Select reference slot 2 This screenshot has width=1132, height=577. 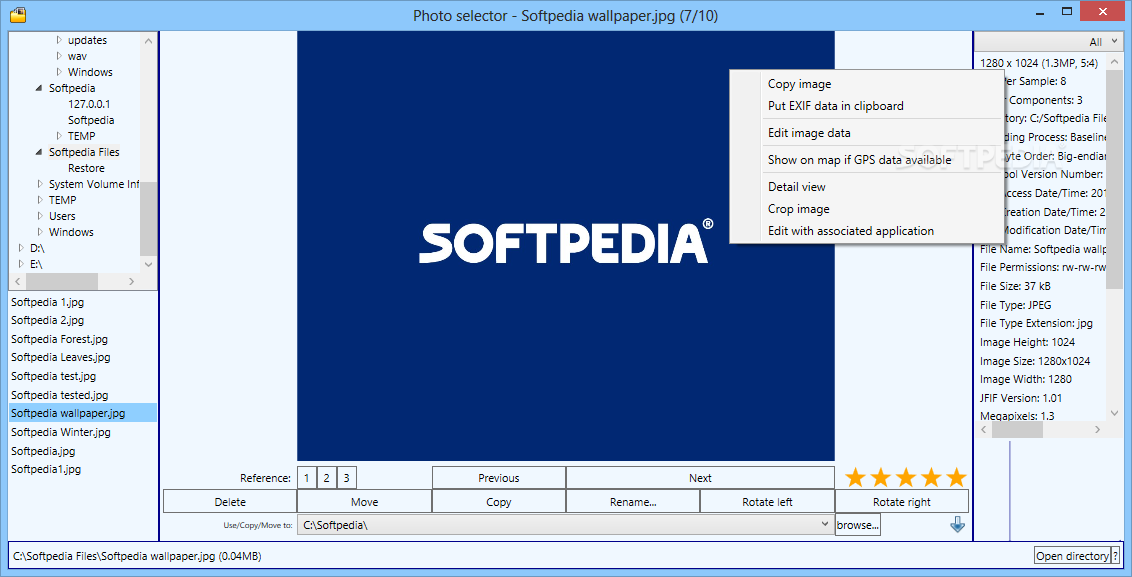click(326, 478)
